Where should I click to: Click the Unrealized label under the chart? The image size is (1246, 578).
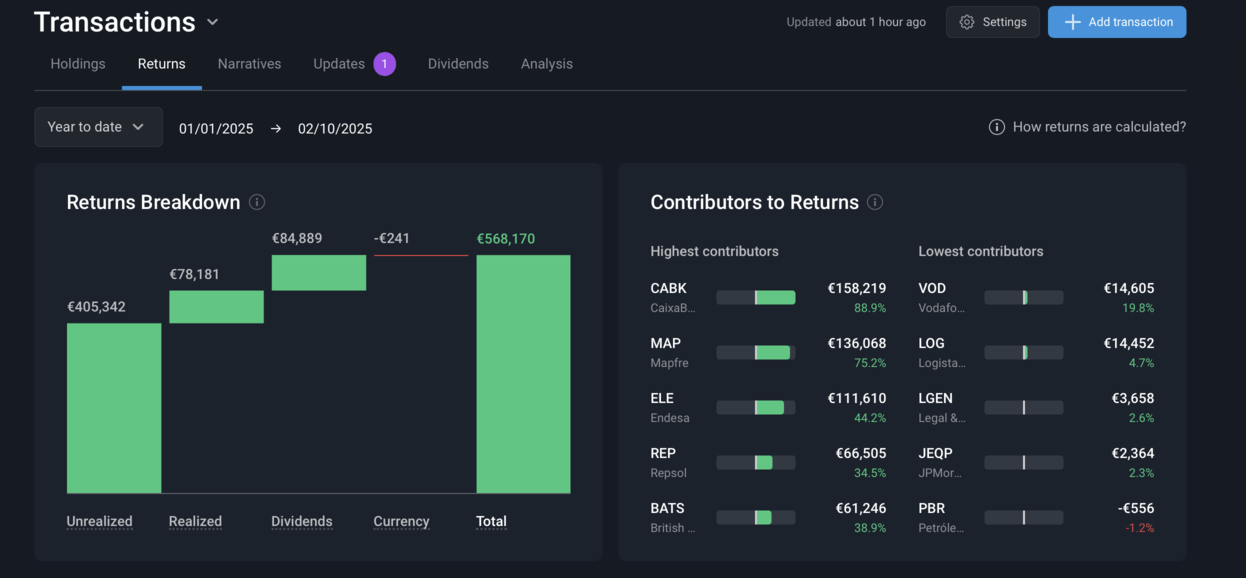pyautogui.click(x=99, y=521)
